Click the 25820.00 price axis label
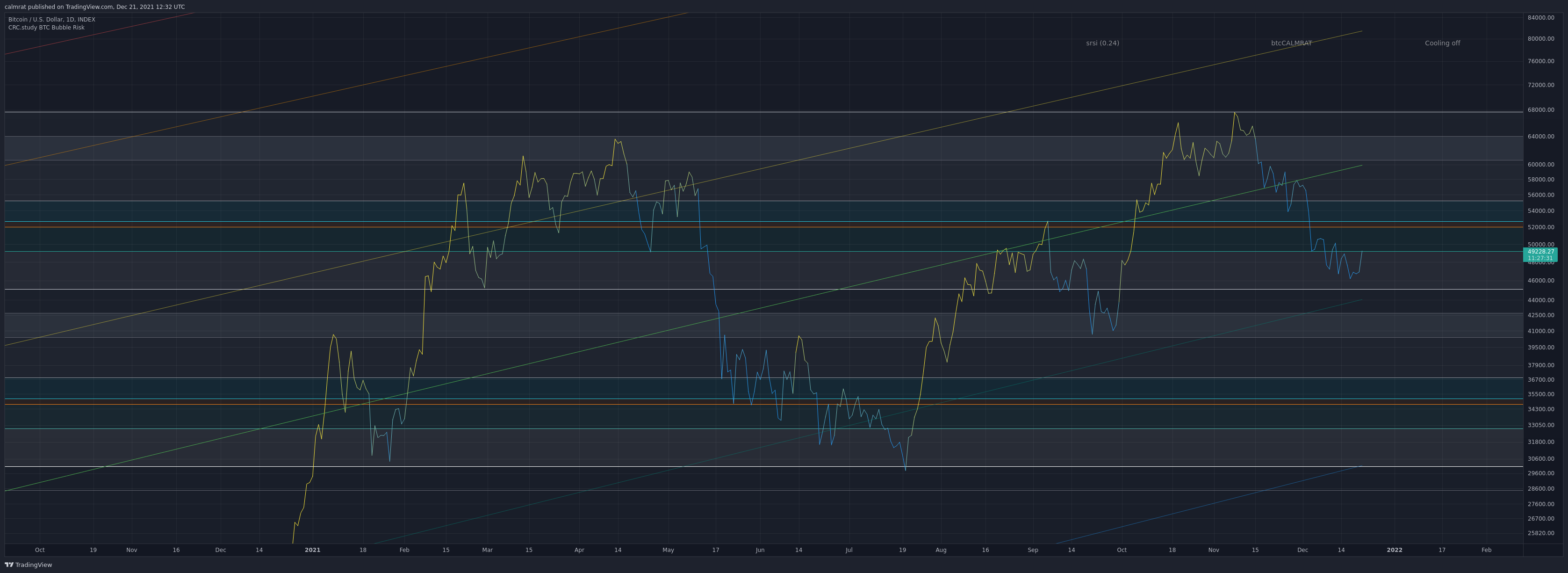Screen dimensions: 1568x573 click(x=1540, y=533)
